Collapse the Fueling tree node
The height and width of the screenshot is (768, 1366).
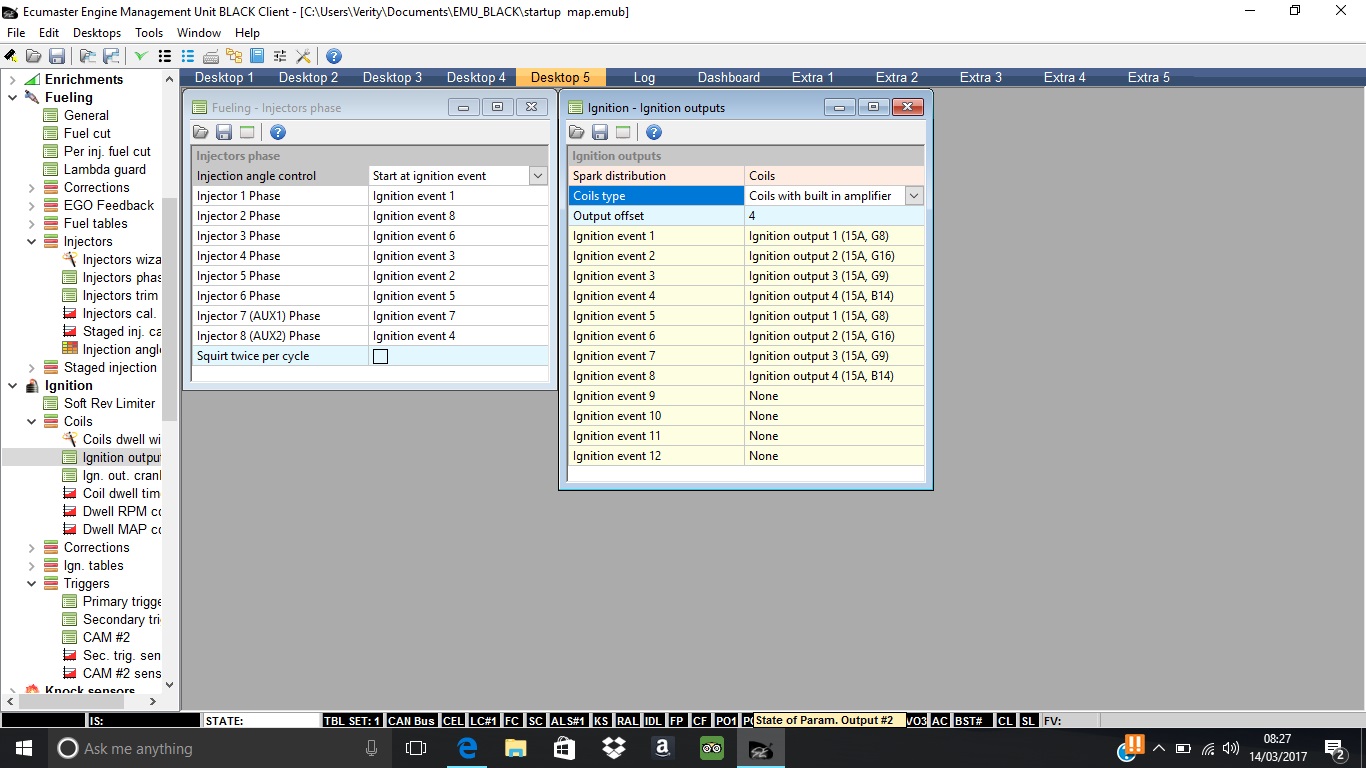point(12,97)
